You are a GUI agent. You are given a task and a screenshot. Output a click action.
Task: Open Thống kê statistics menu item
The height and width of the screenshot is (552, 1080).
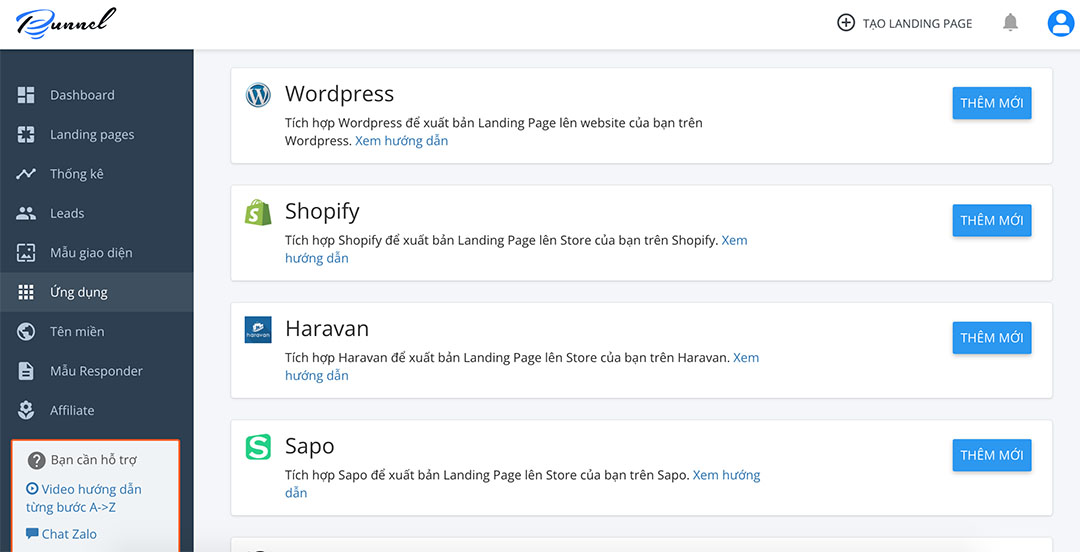click(x=76, y=174)
